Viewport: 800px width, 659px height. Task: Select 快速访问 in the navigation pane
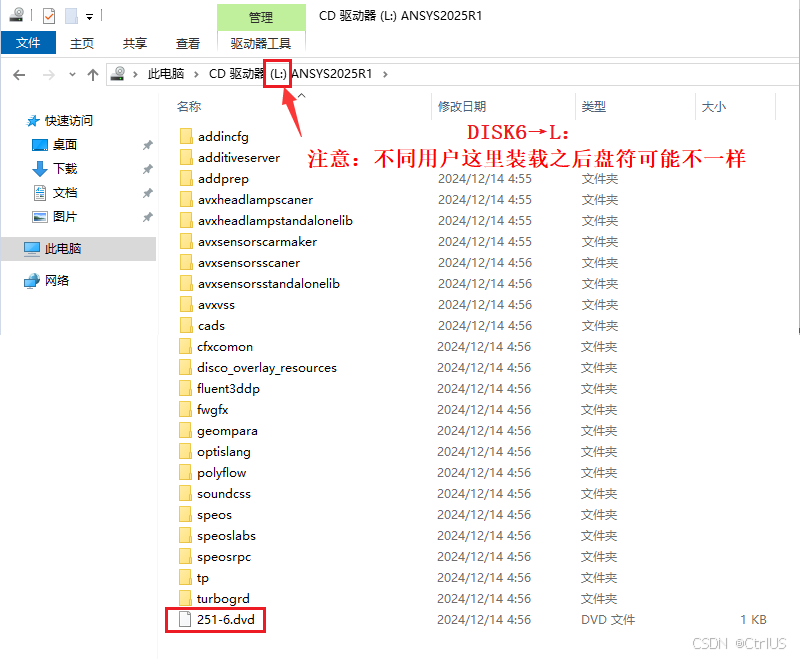pos(60,121)
